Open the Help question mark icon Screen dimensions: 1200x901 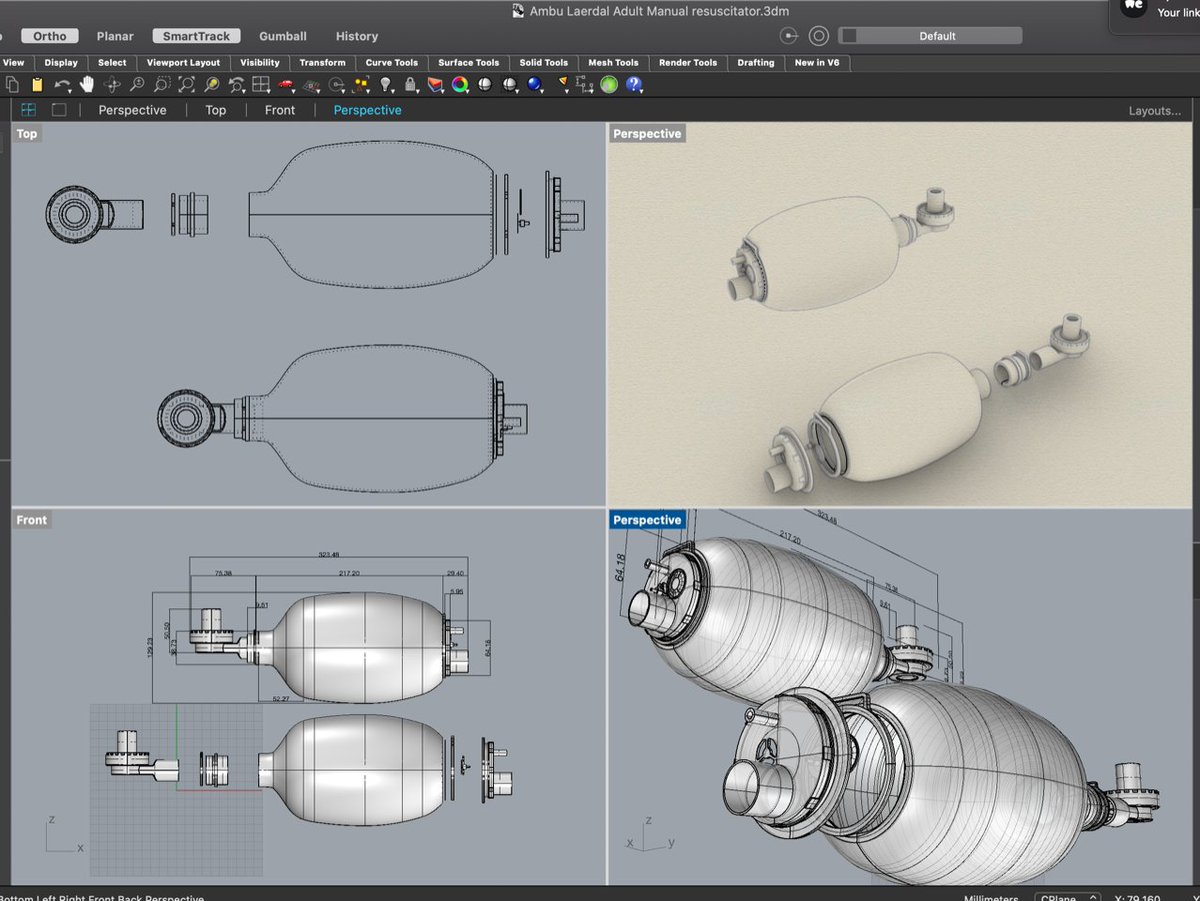click(634, 85)
